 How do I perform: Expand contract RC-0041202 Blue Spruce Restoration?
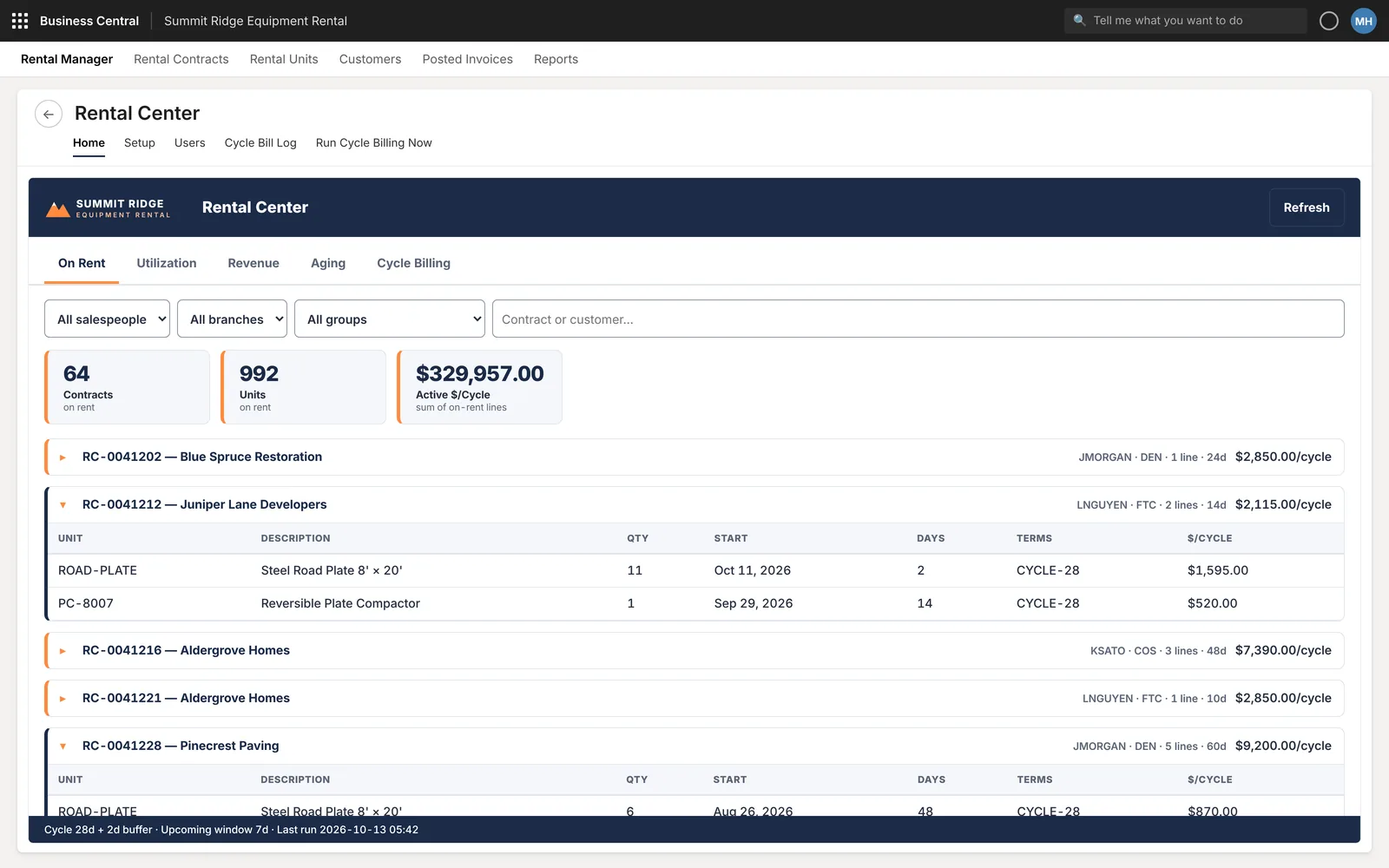(x=63, y=457)
